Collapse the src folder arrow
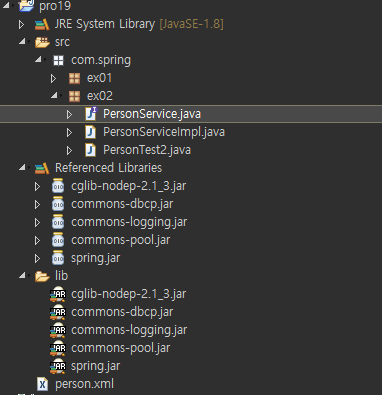The image size is (382, 395). pyautogui.click(x=23, y=41)
